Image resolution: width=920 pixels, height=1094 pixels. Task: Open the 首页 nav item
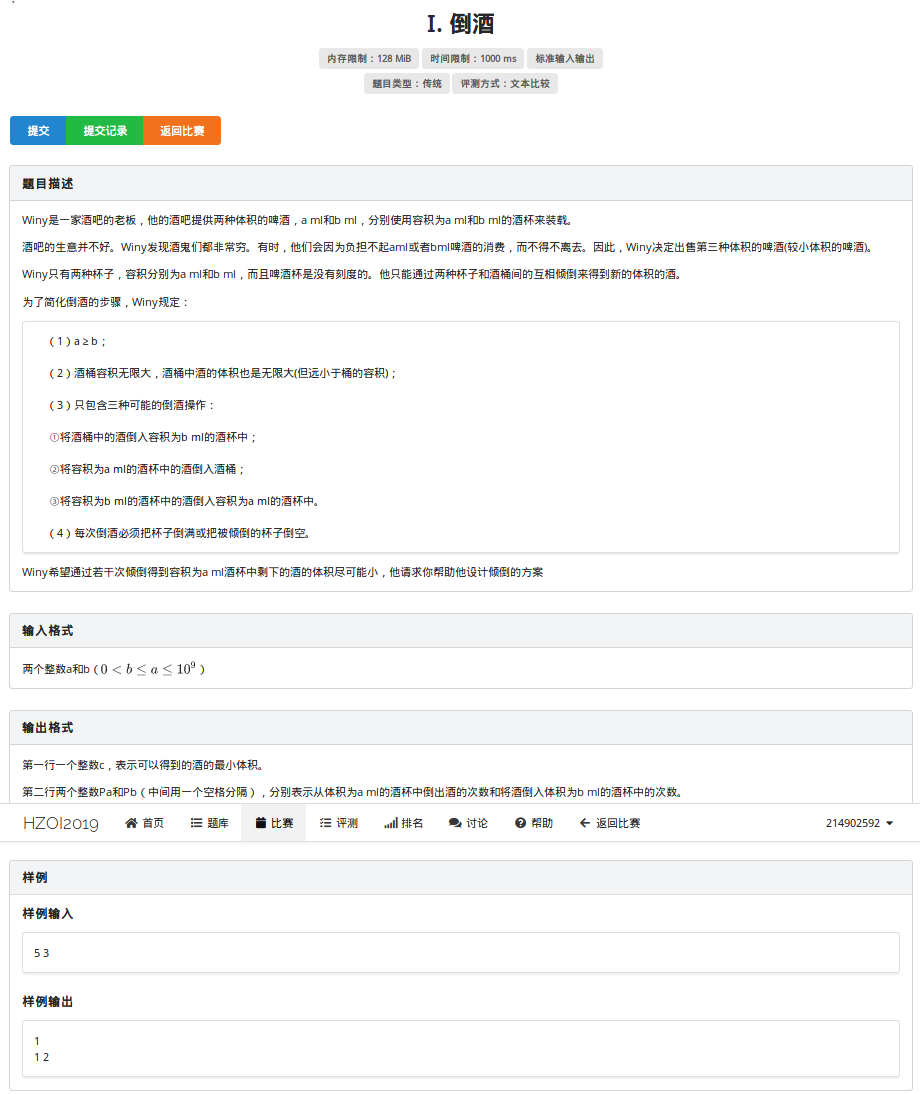(x=144, y=823)
